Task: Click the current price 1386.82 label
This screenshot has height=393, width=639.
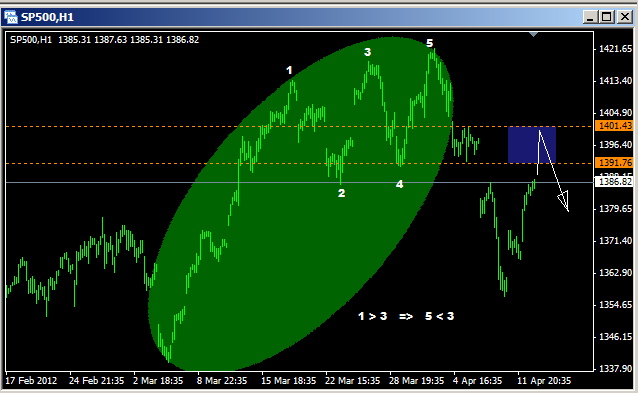Action: (615, 182)
